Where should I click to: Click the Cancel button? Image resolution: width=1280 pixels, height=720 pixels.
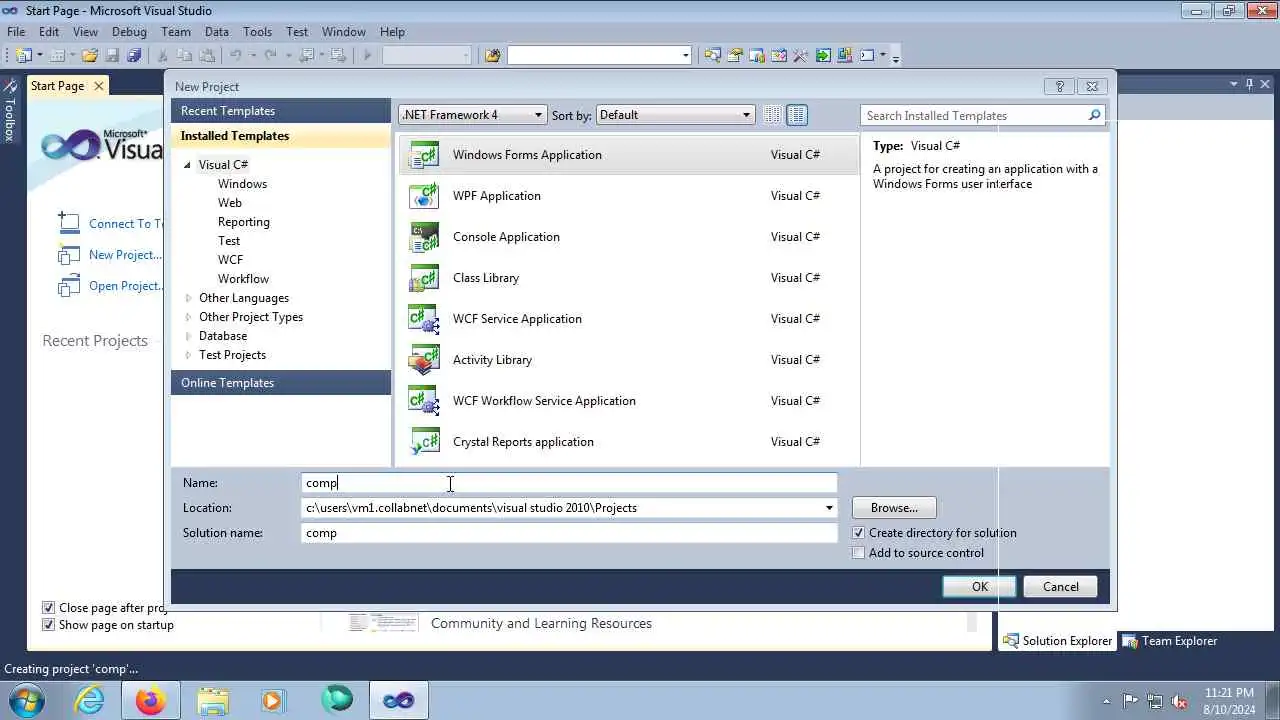point(1060,587)
